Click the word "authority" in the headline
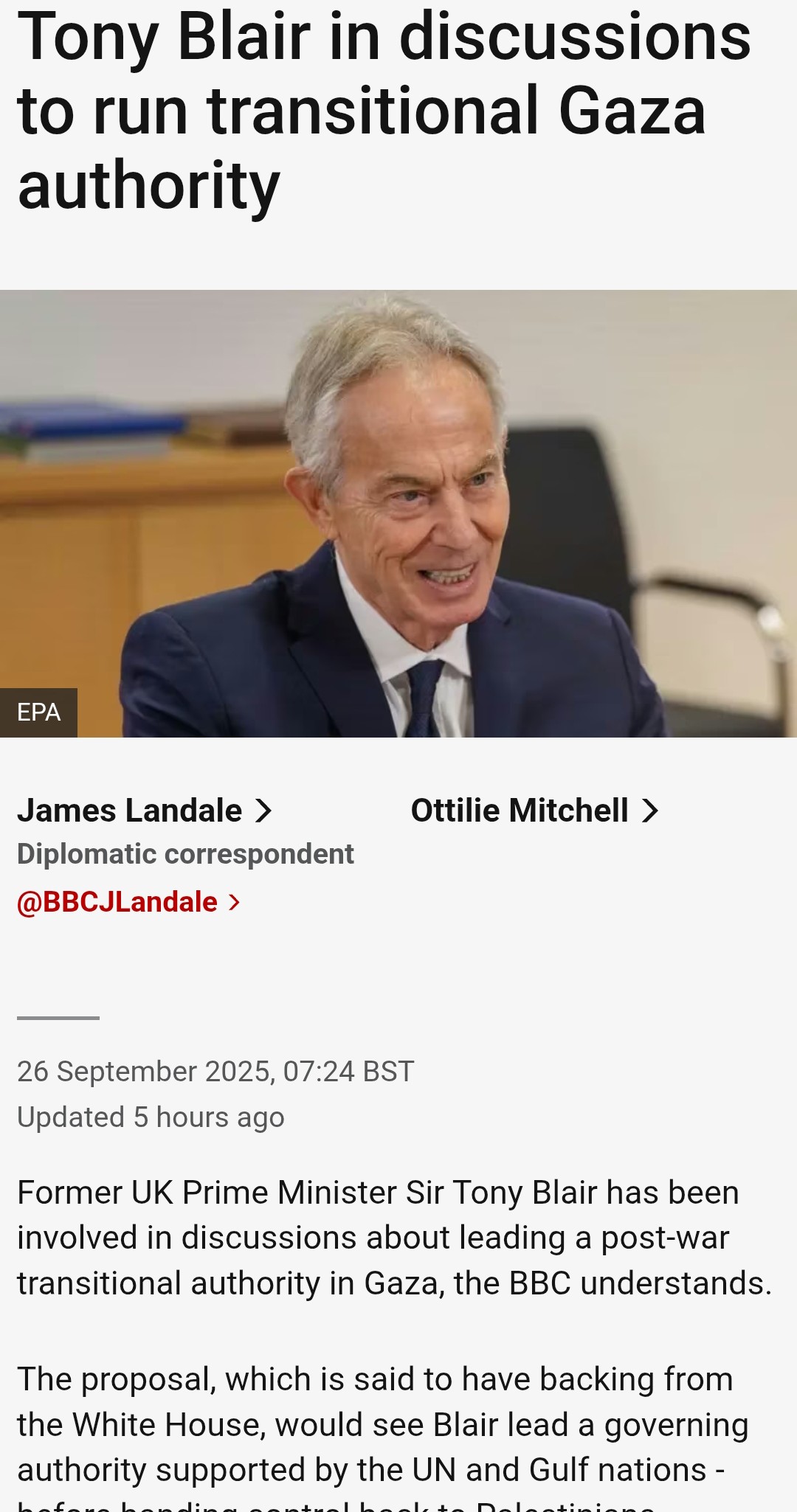797x1512 pixels. pos(149,186)
